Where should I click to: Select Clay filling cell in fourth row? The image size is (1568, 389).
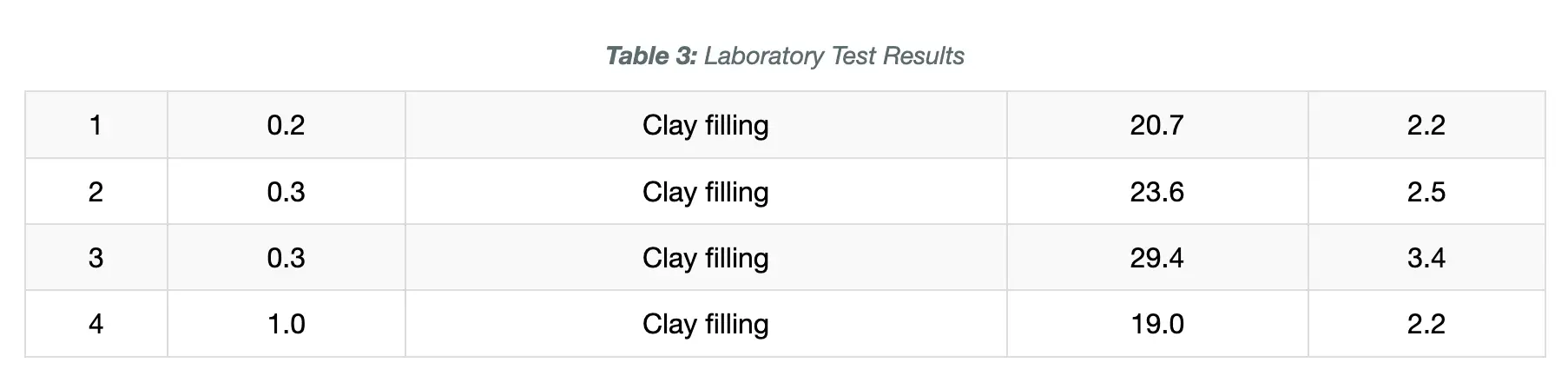pyautogui.click(x=706, y=324)
